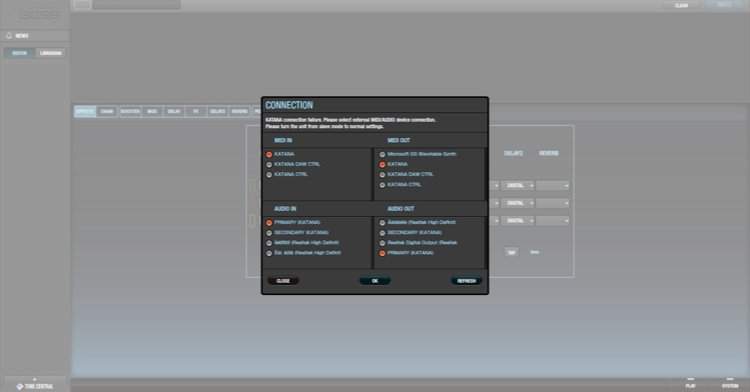Choose SECONDARY (KATANA) as AUDIO OUT
The width and height of the screenshot is (750, 392).
[410, 233]
